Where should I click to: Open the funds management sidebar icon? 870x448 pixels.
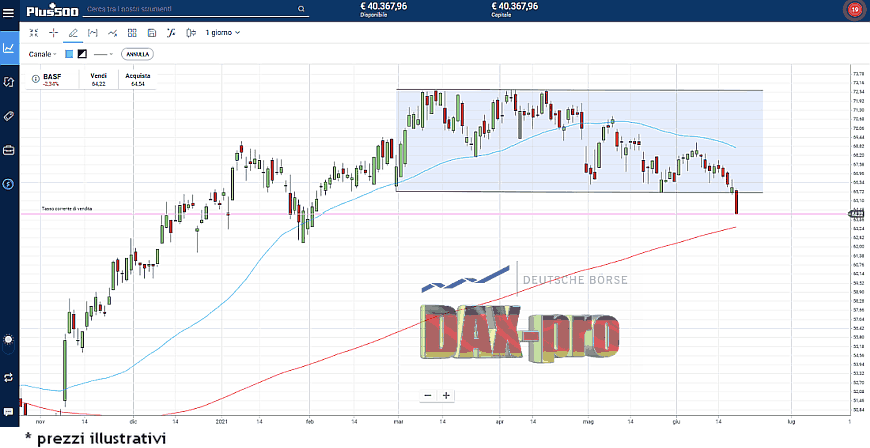(8, 184)
